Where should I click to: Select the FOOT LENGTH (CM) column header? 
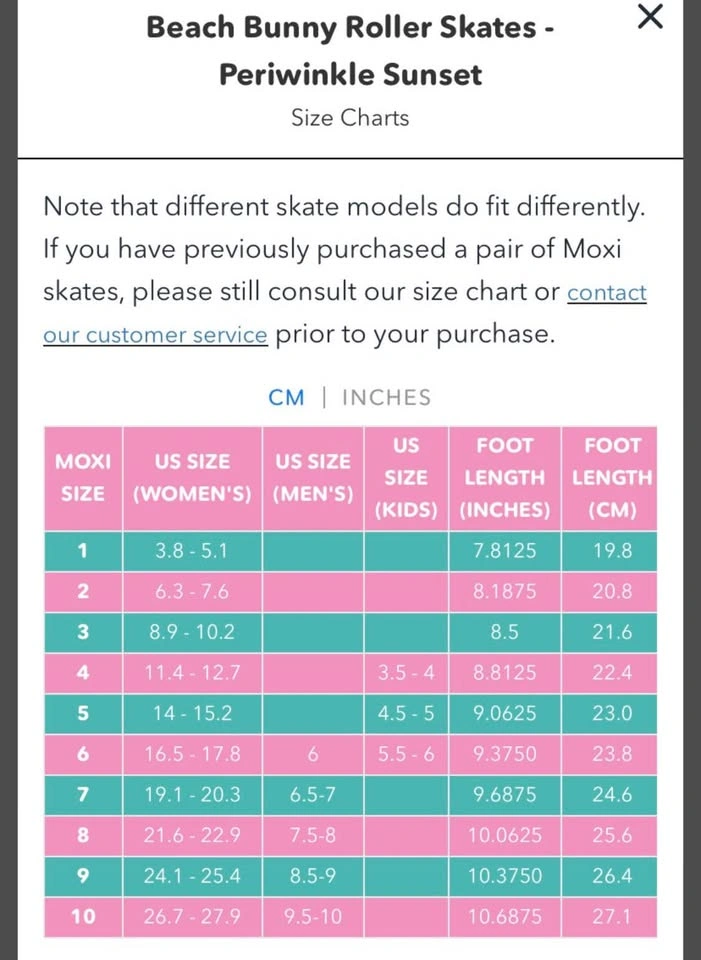point(612,478)
